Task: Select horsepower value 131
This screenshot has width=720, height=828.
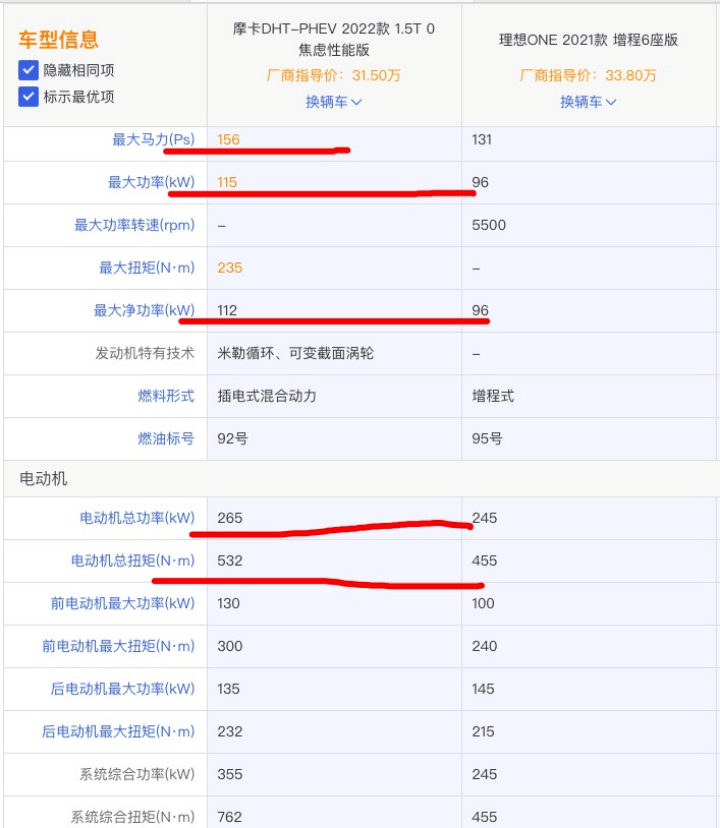Action: tap(482, 140)
